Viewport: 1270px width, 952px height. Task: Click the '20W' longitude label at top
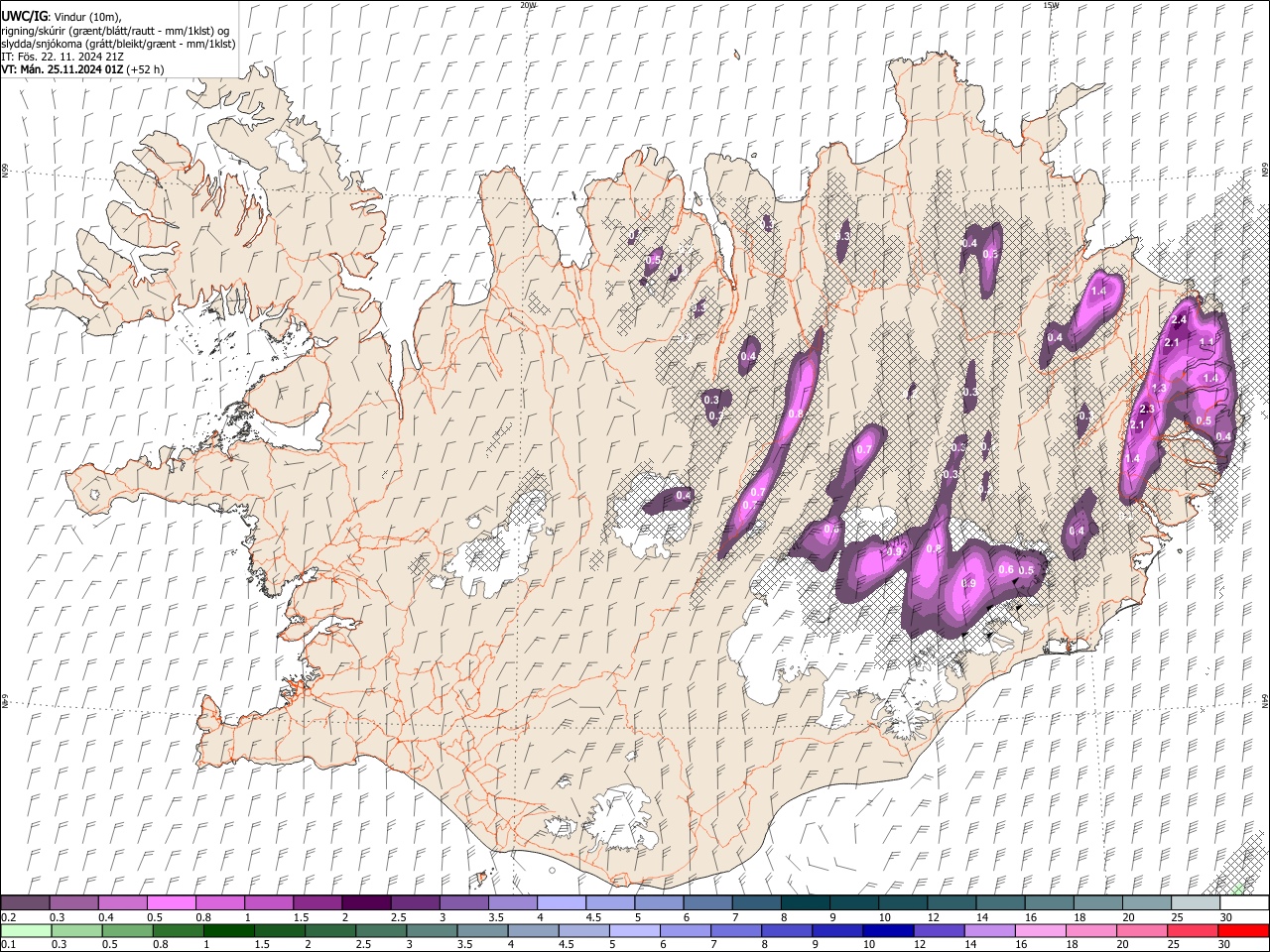click(528, 5)
